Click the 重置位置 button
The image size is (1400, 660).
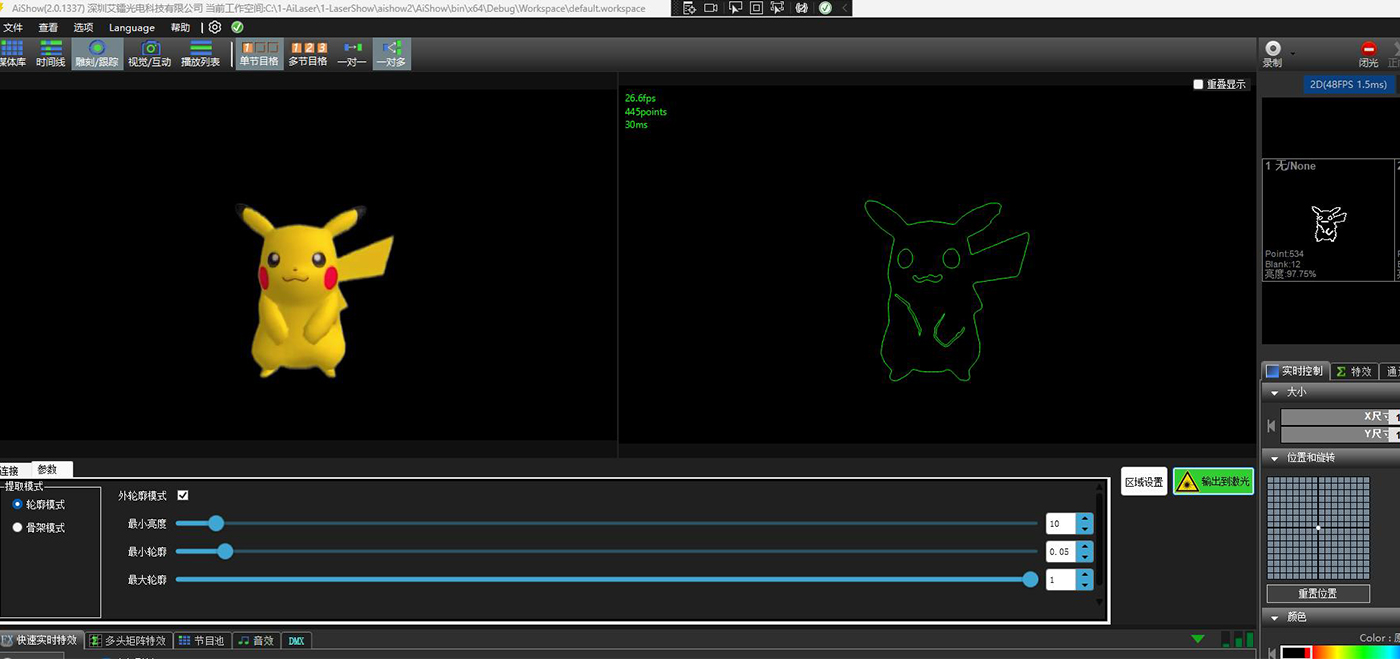point(1318,593)
